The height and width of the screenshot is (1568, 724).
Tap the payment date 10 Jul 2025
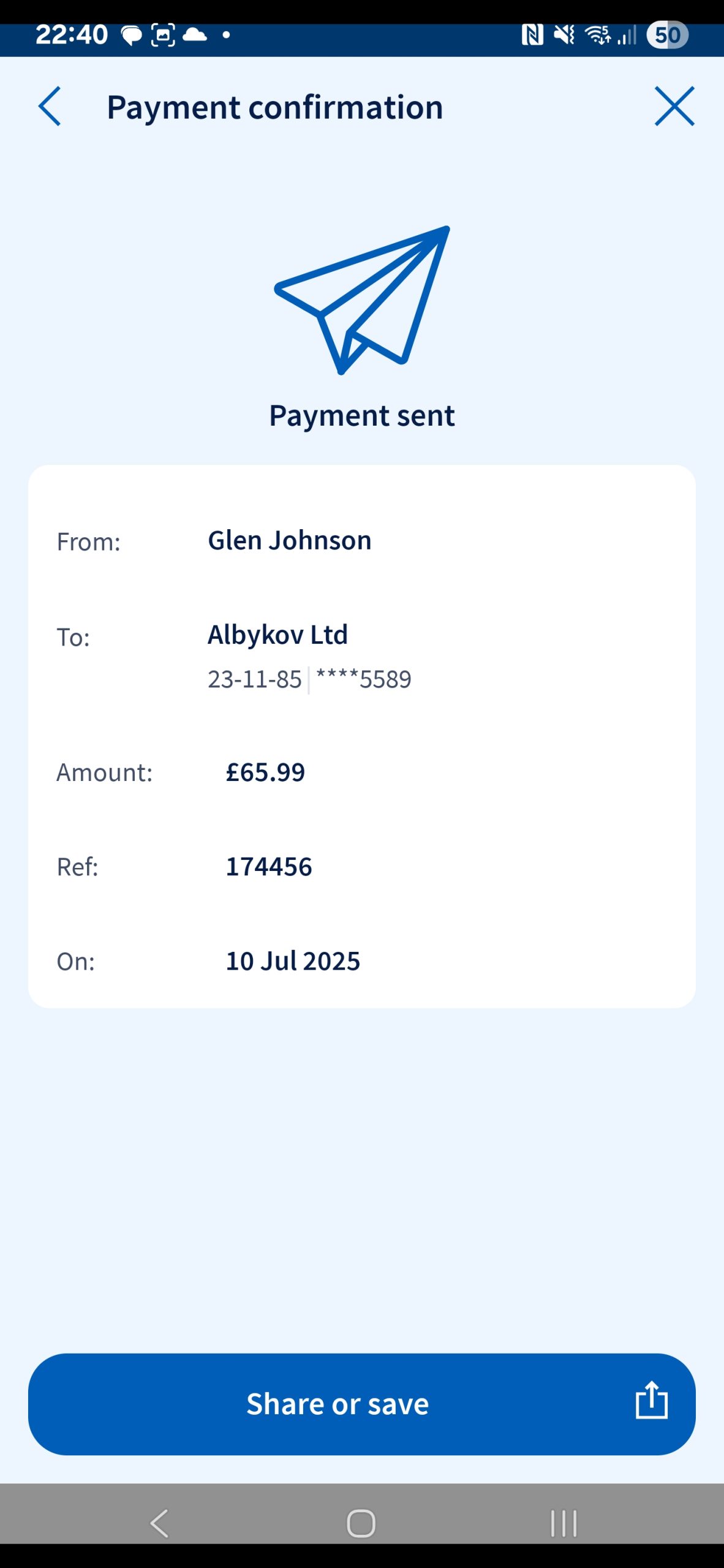pyautogui.click(x=293, y=961)
